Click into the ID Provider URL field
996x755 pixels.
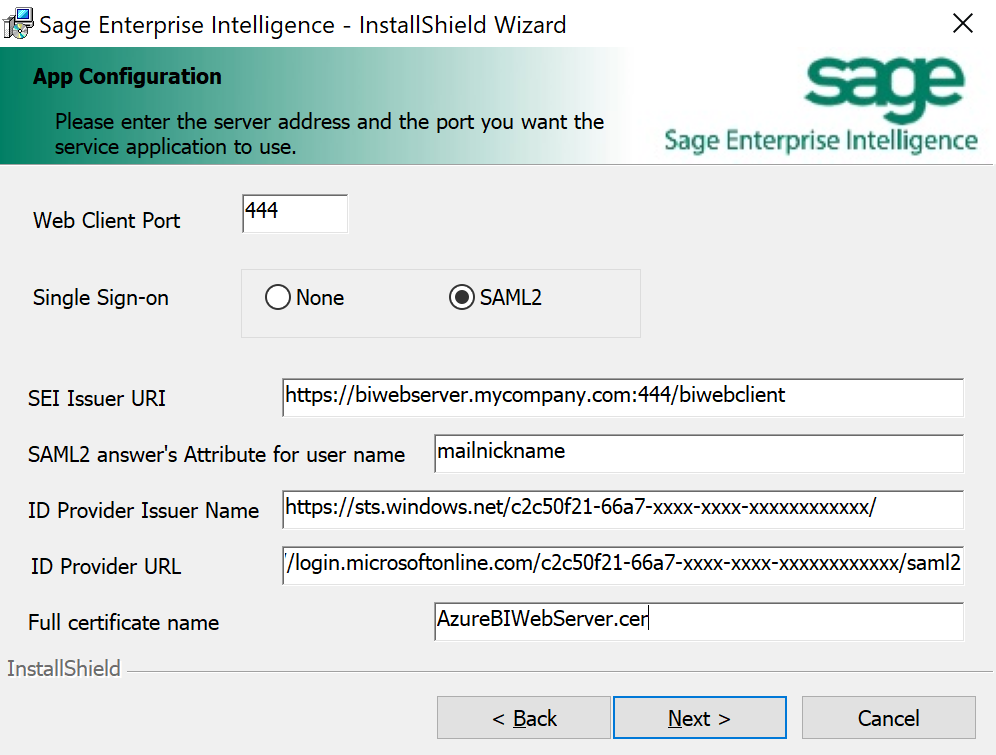pyautogui.click(x=622, y=565)
